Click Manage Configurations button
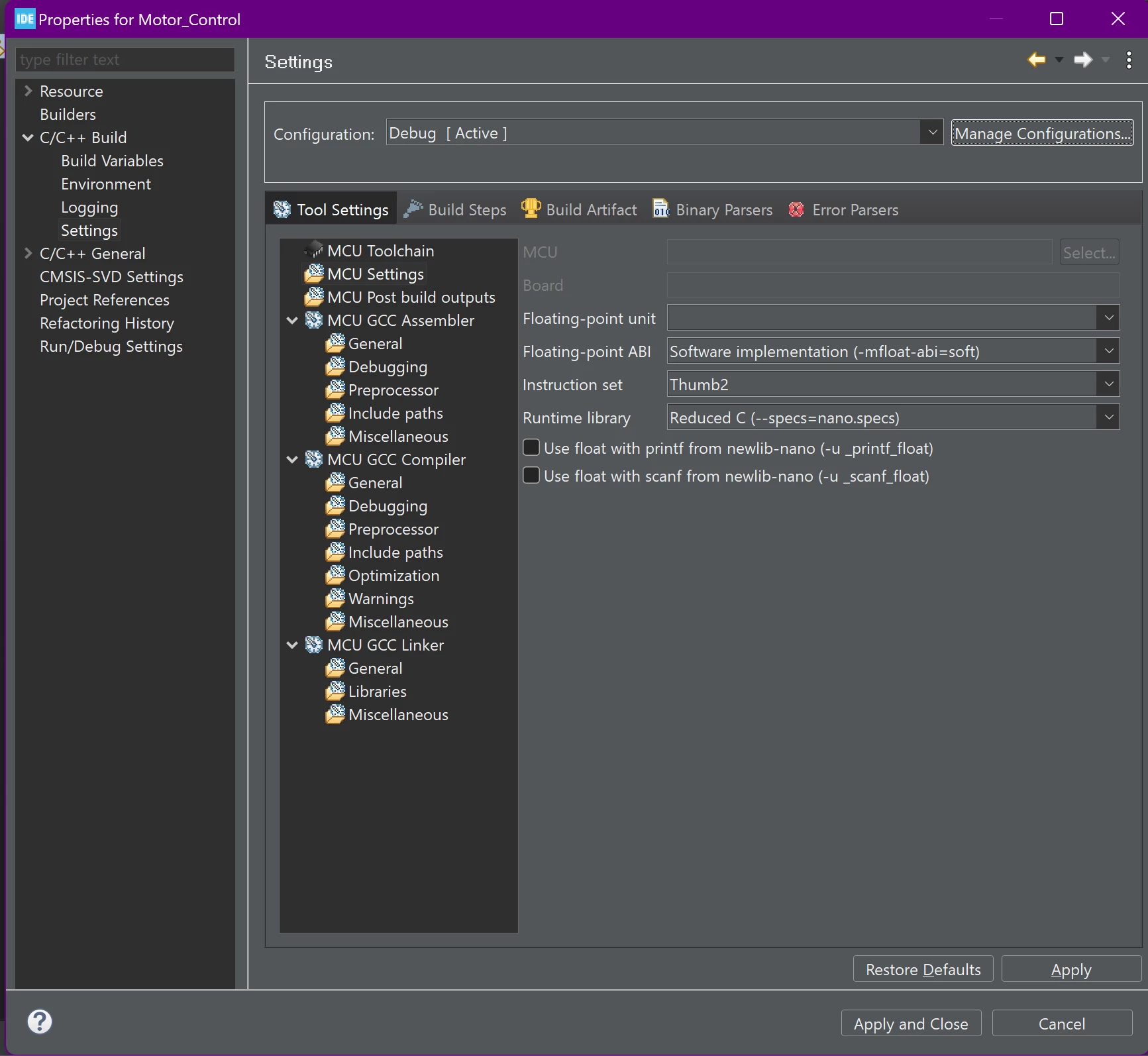The width and height of the screenshot is (1148, 1056). pyautogui.click(x=1042, y=133)
